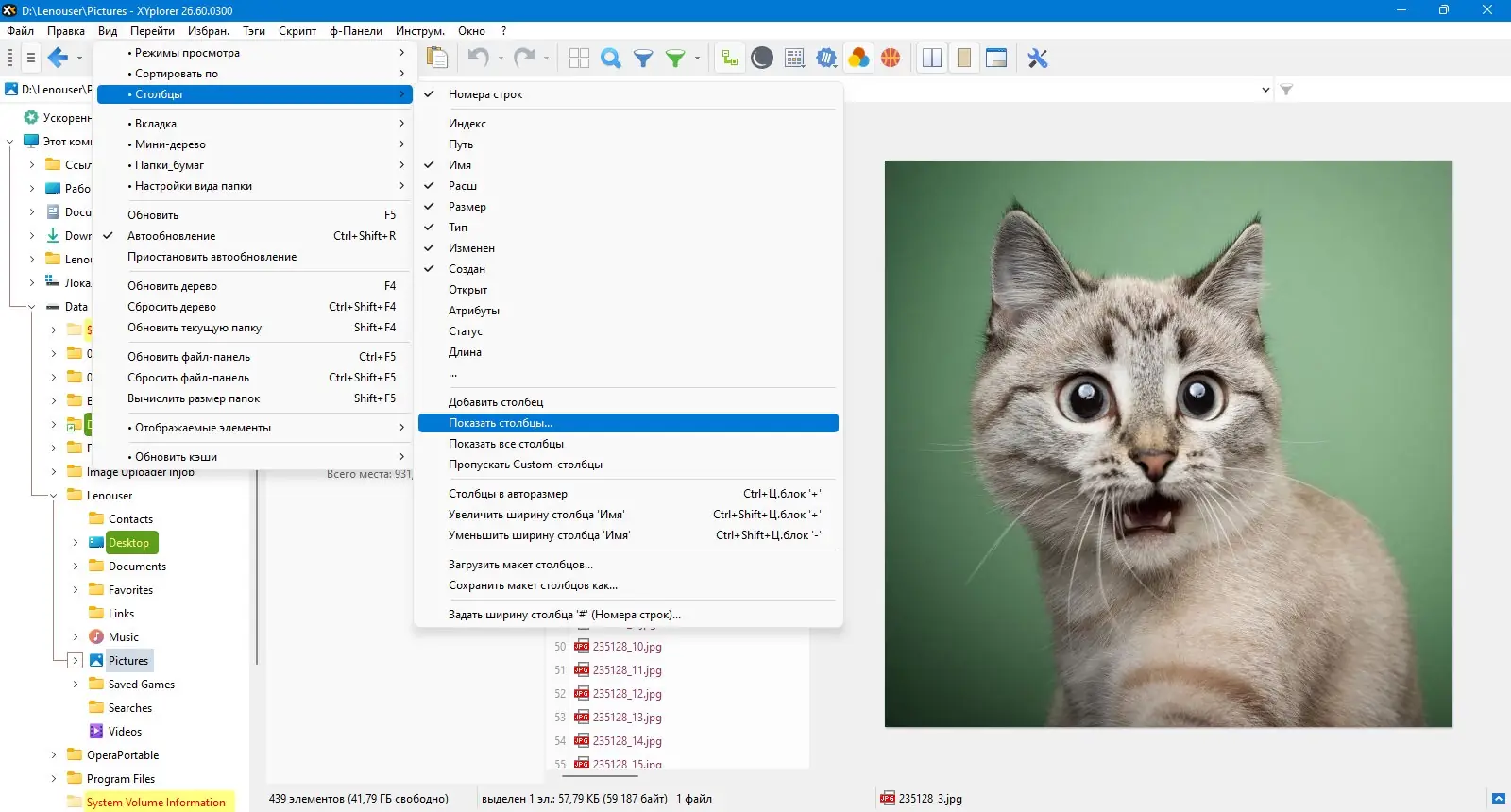Click the cat preview image
This screenshot has height=812, width=1511.
pos(1168,444)
